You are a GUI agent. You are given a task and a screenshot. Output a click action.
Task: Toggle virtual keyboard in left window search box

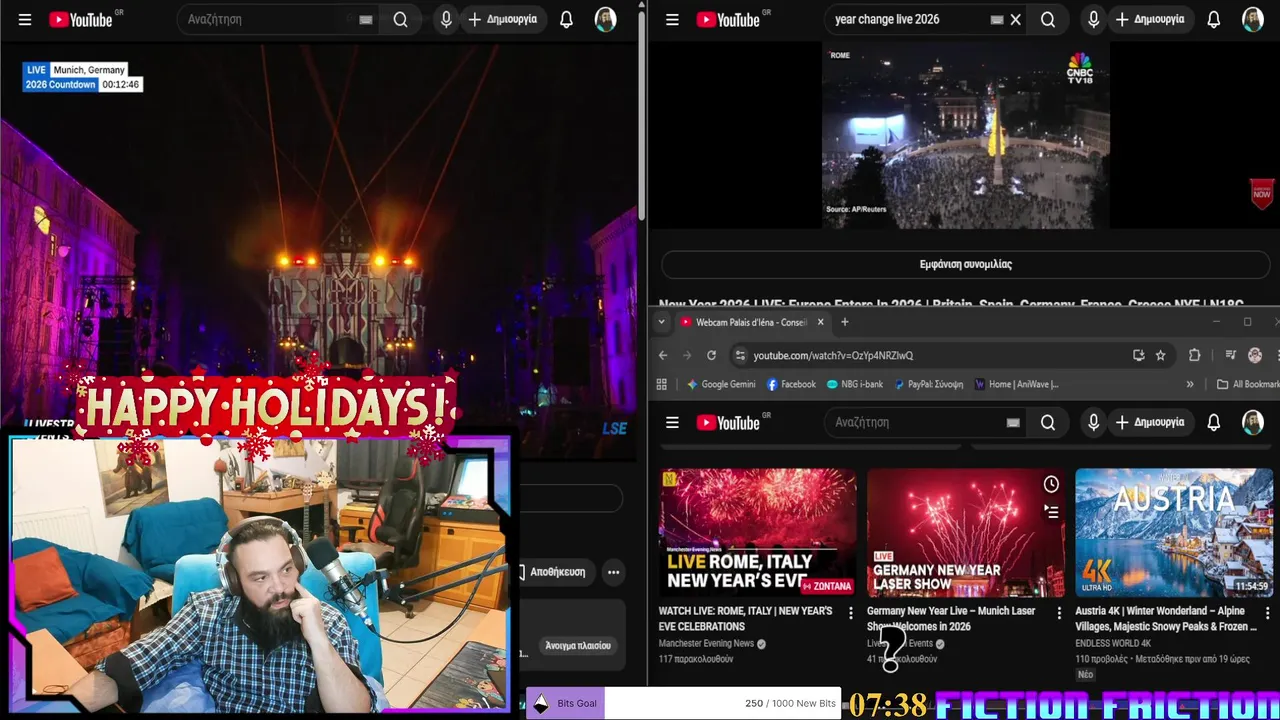[366, 19]
